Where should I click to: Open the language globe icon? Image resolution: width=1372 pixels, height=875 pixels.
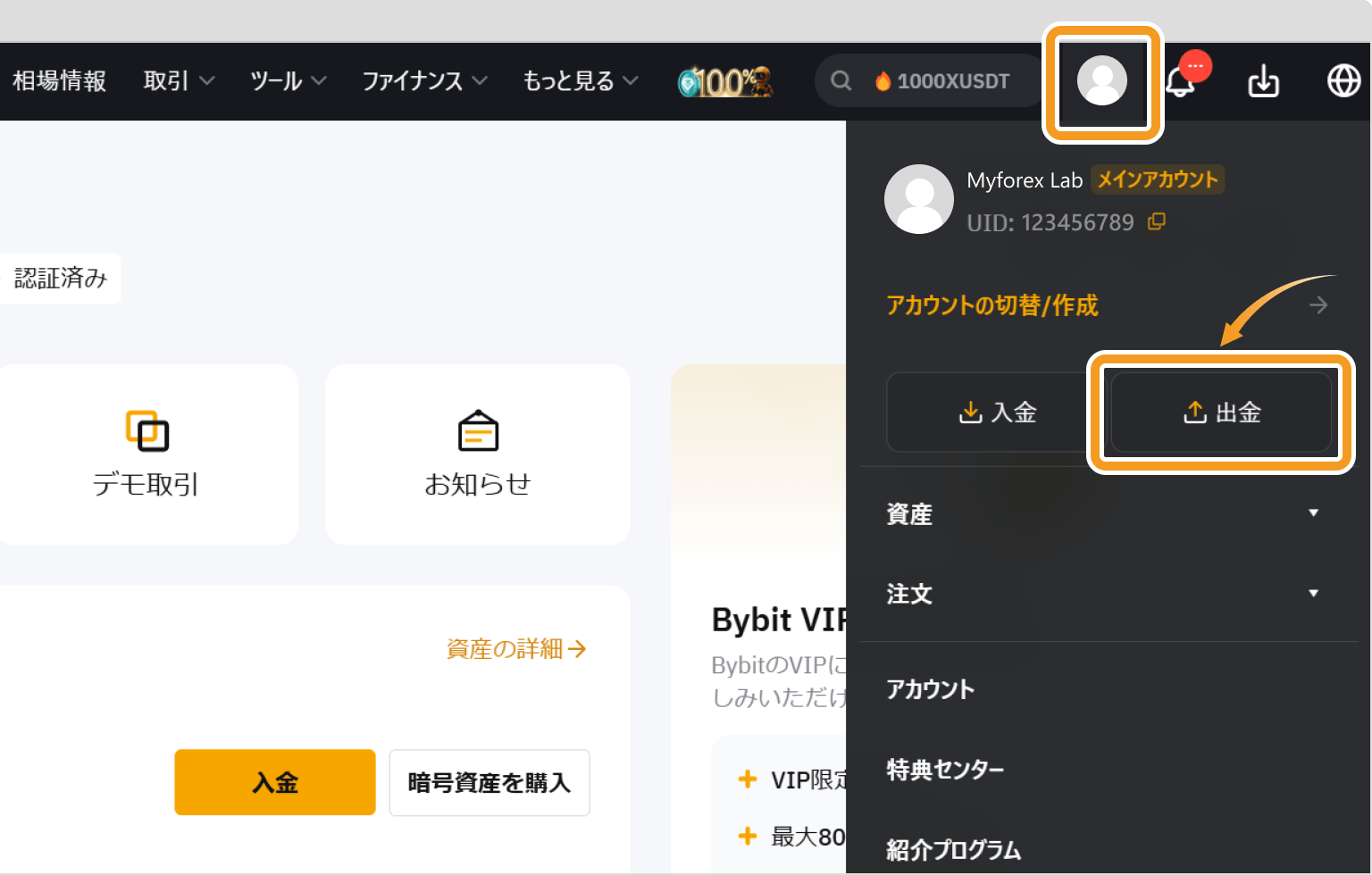tap(1343, 80)
